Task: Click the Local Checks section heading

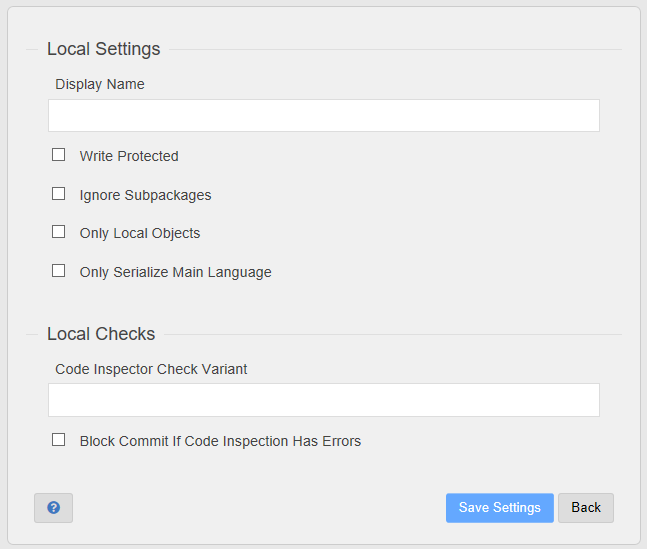Action: point(101,334)
